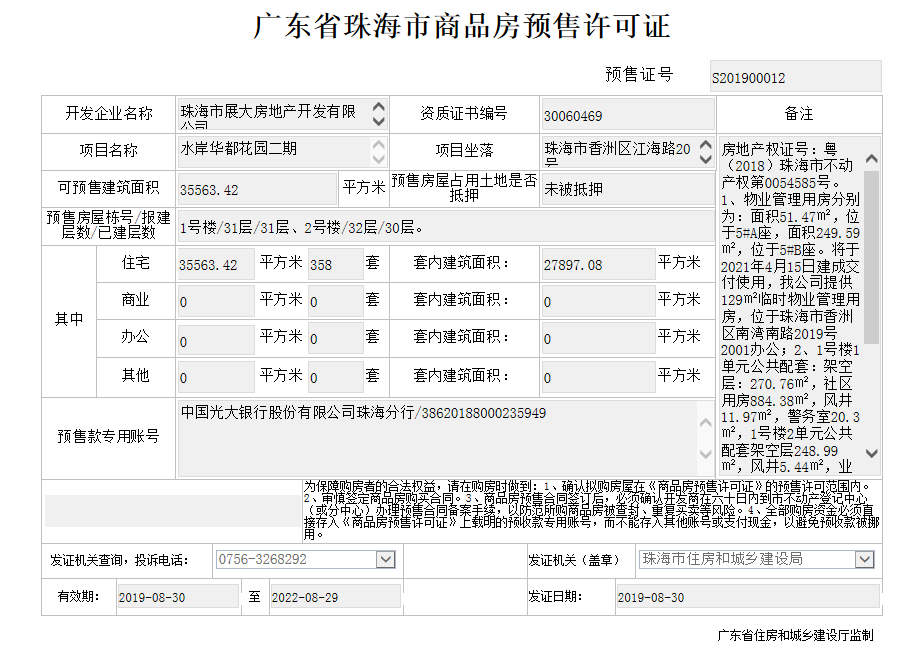905x650 pixels.
Task: Click the presale certificate number S201900012 field
Action: coord(795,77)
